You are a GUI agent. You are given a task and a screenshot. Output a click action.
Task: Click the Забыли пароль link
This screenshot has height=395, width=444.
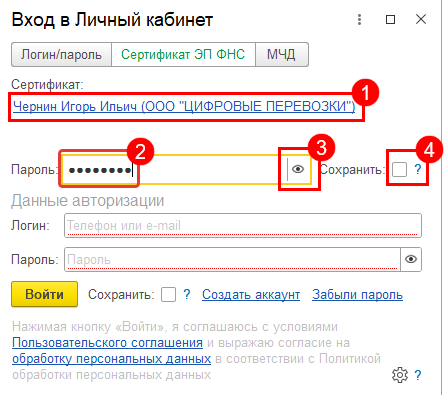coord(357,295)
